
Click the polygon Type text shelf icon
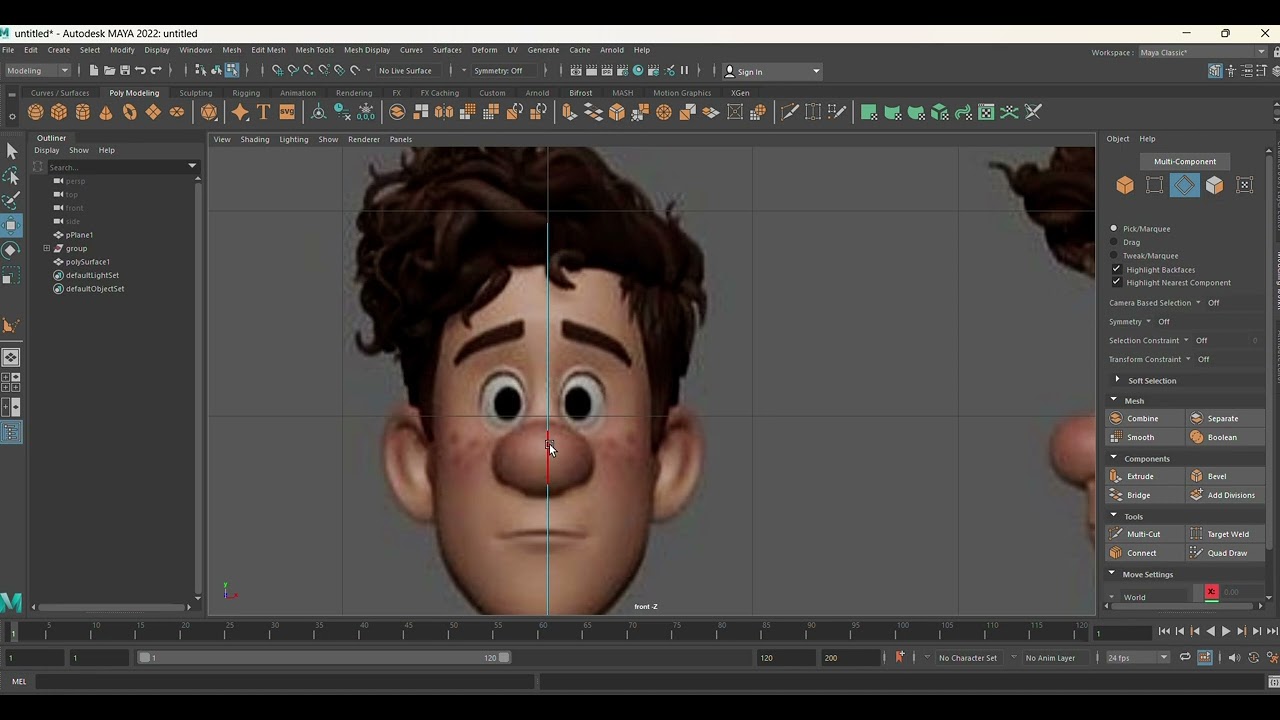(264, 112)
